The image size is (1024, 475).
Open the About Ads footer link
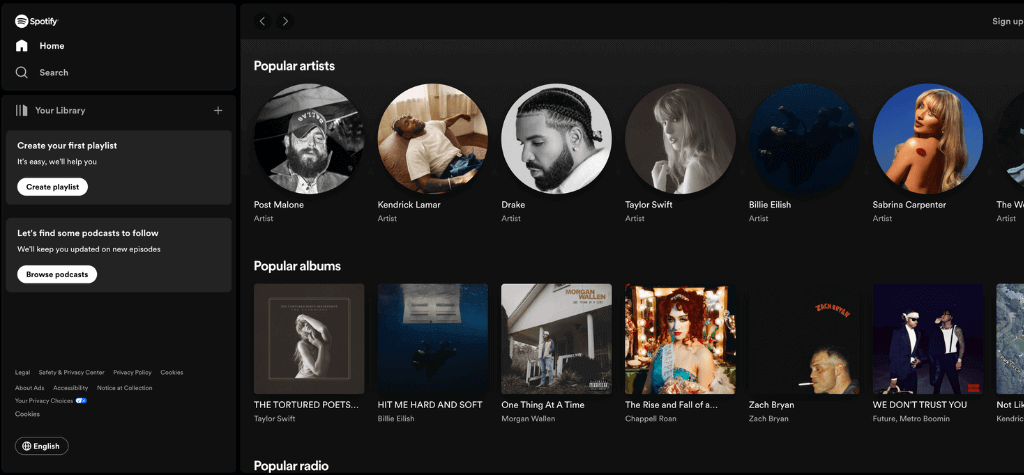[x=29, y=388]
